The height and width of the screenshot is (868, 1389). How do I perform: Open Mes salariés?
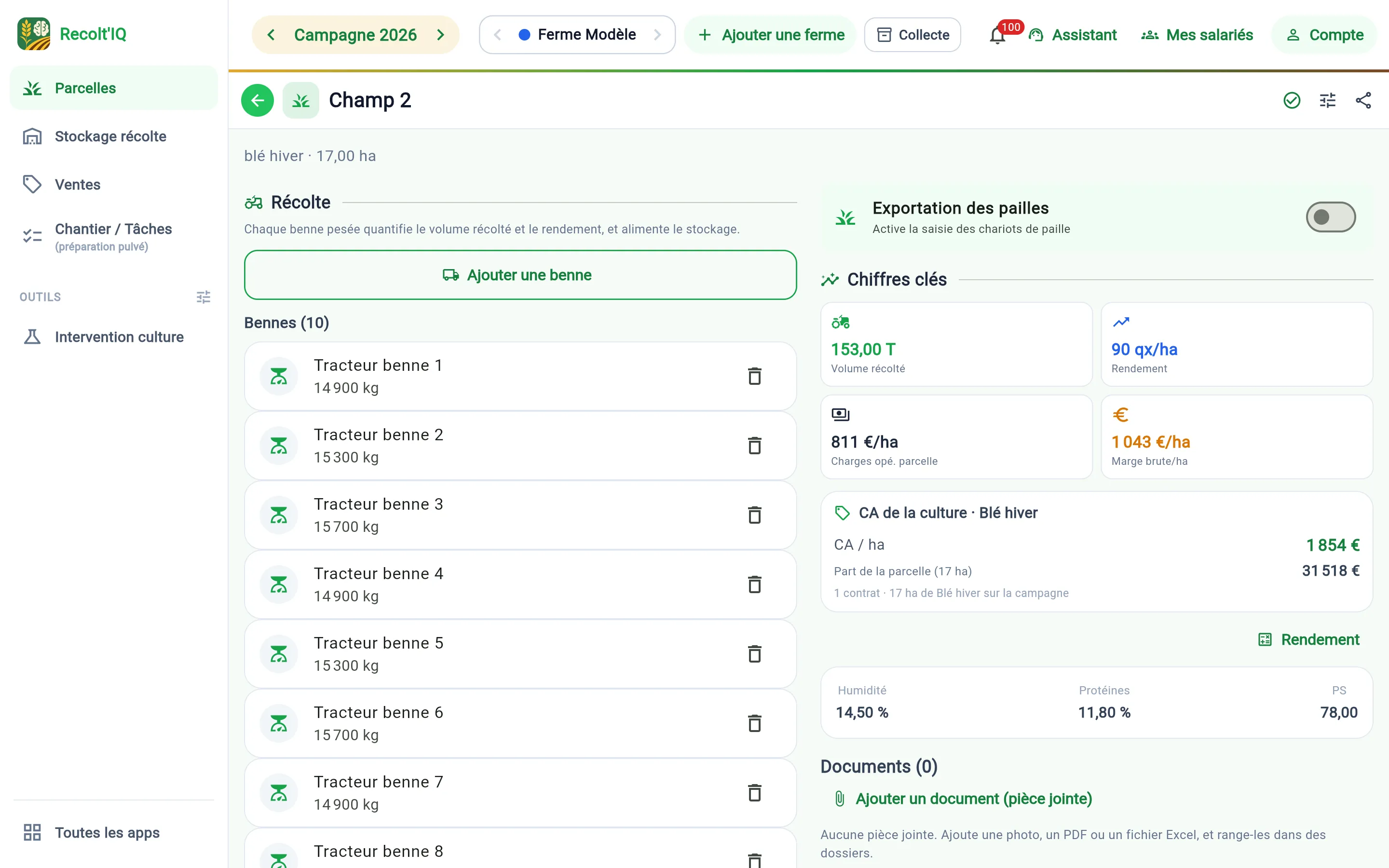coord(1197,35)
